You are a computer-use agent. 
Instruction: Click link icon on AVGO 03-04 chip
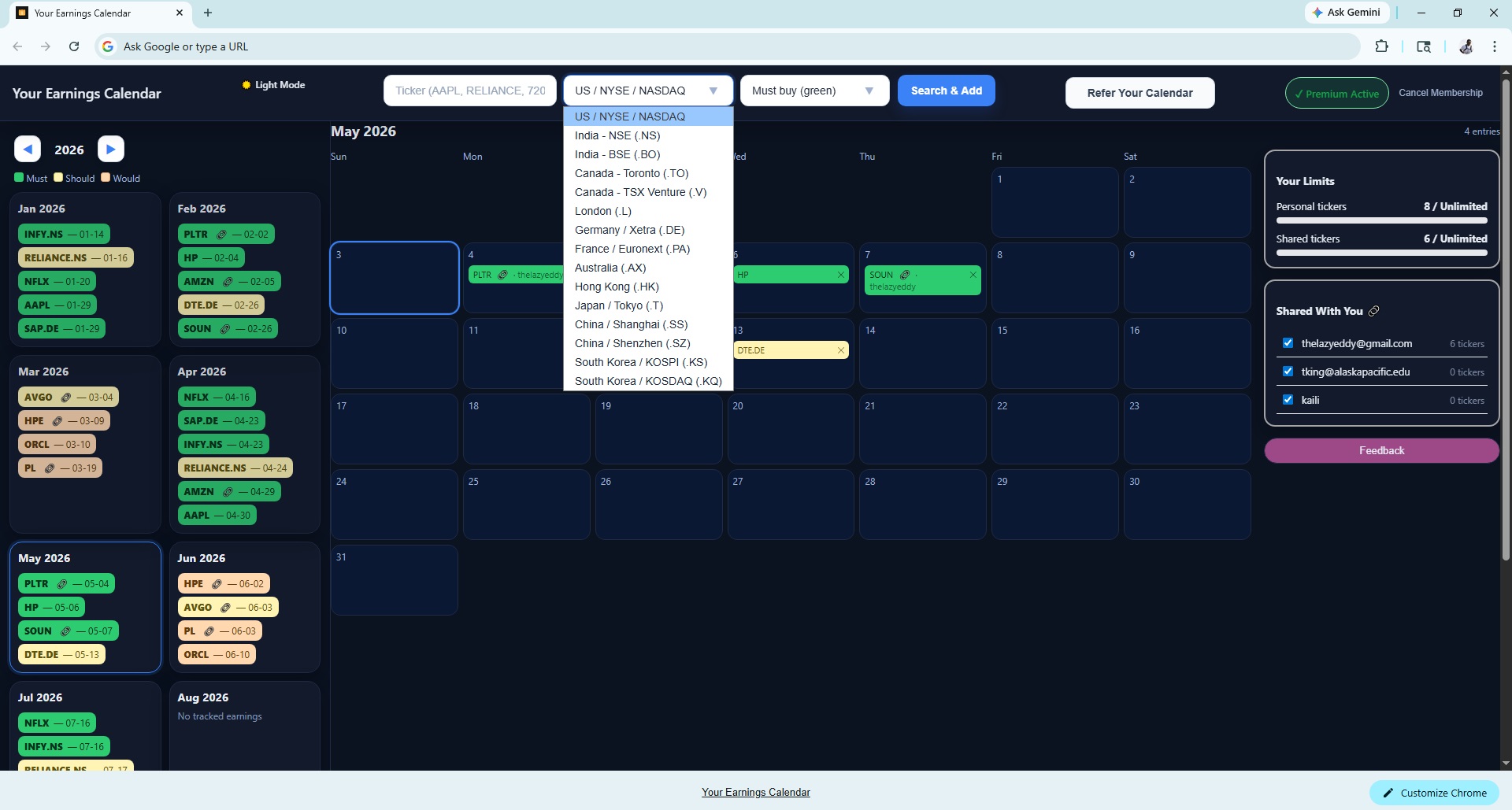pos(66,398)
